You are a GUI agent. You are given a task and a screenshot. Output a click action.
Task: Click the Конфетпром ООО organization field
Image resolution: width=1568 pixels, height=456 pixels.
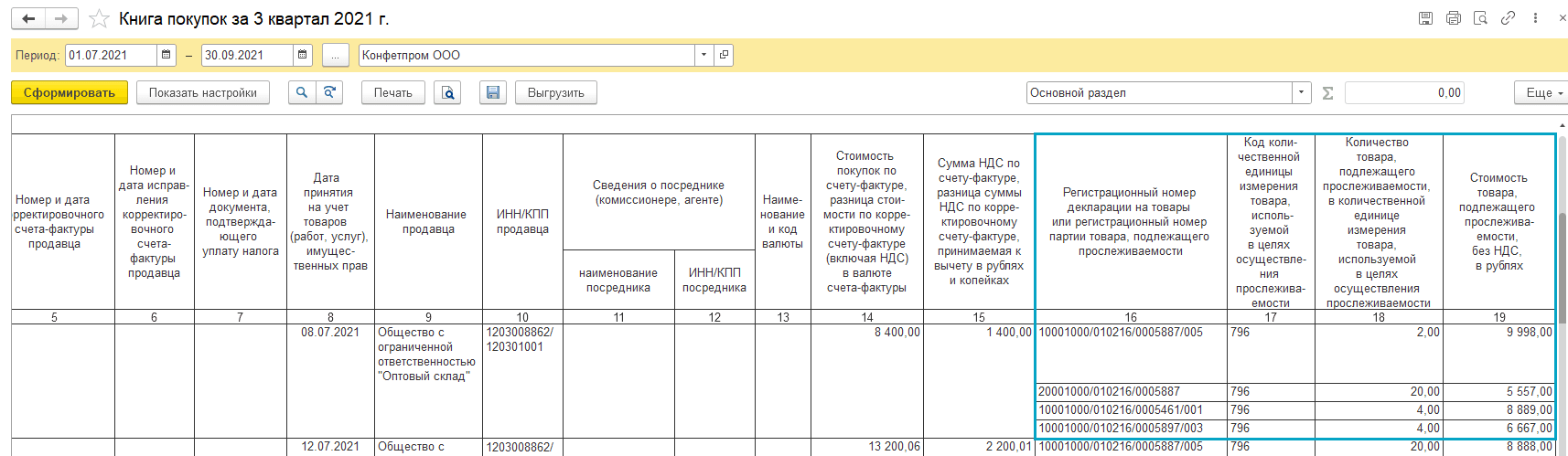527,55
